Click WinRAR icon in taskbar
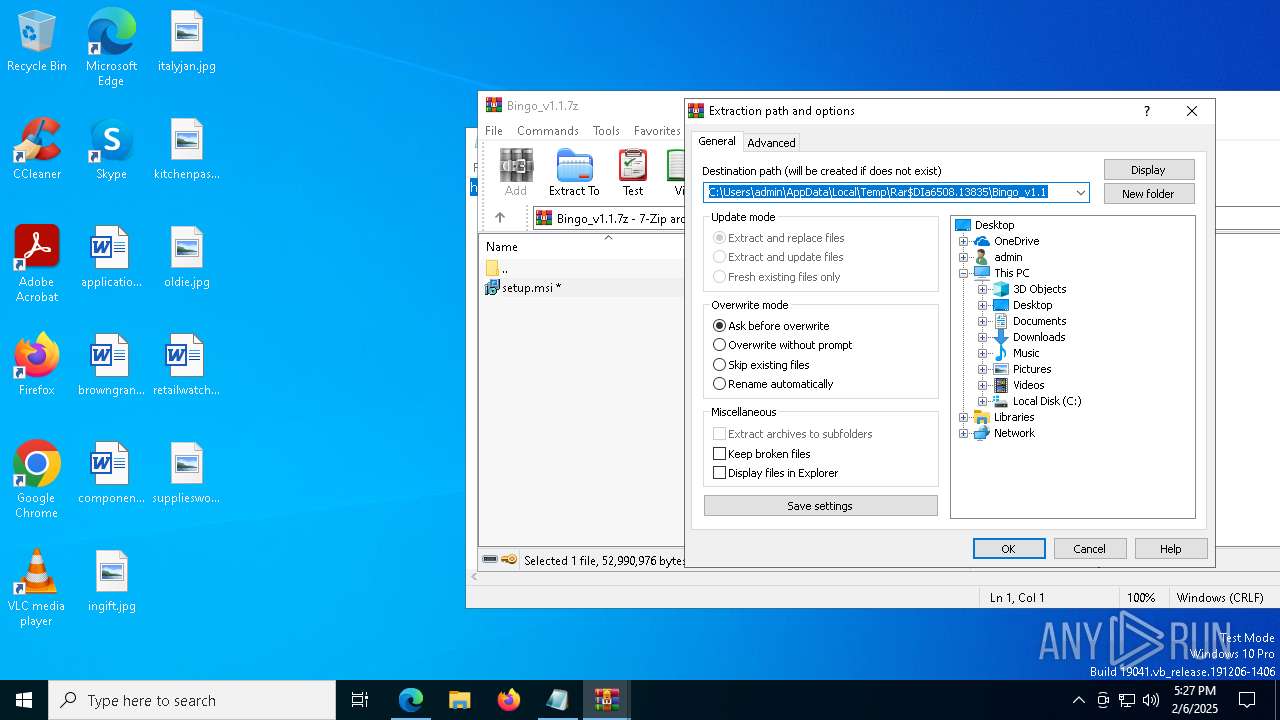Screen dimensions: 1280x720 click(607, 700)
